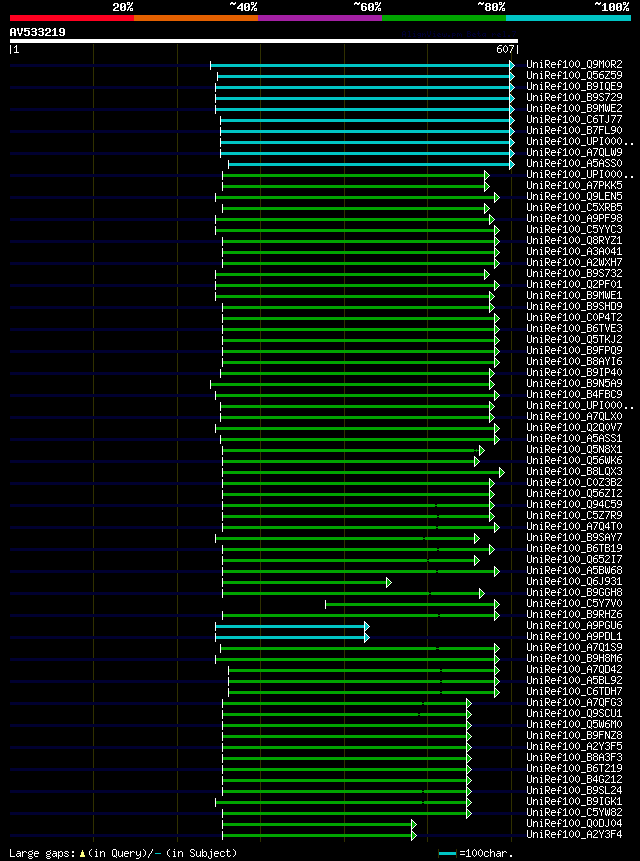Select the AV533219 query sequence name
The image size is (640, 861).
[x=37, y=32]
